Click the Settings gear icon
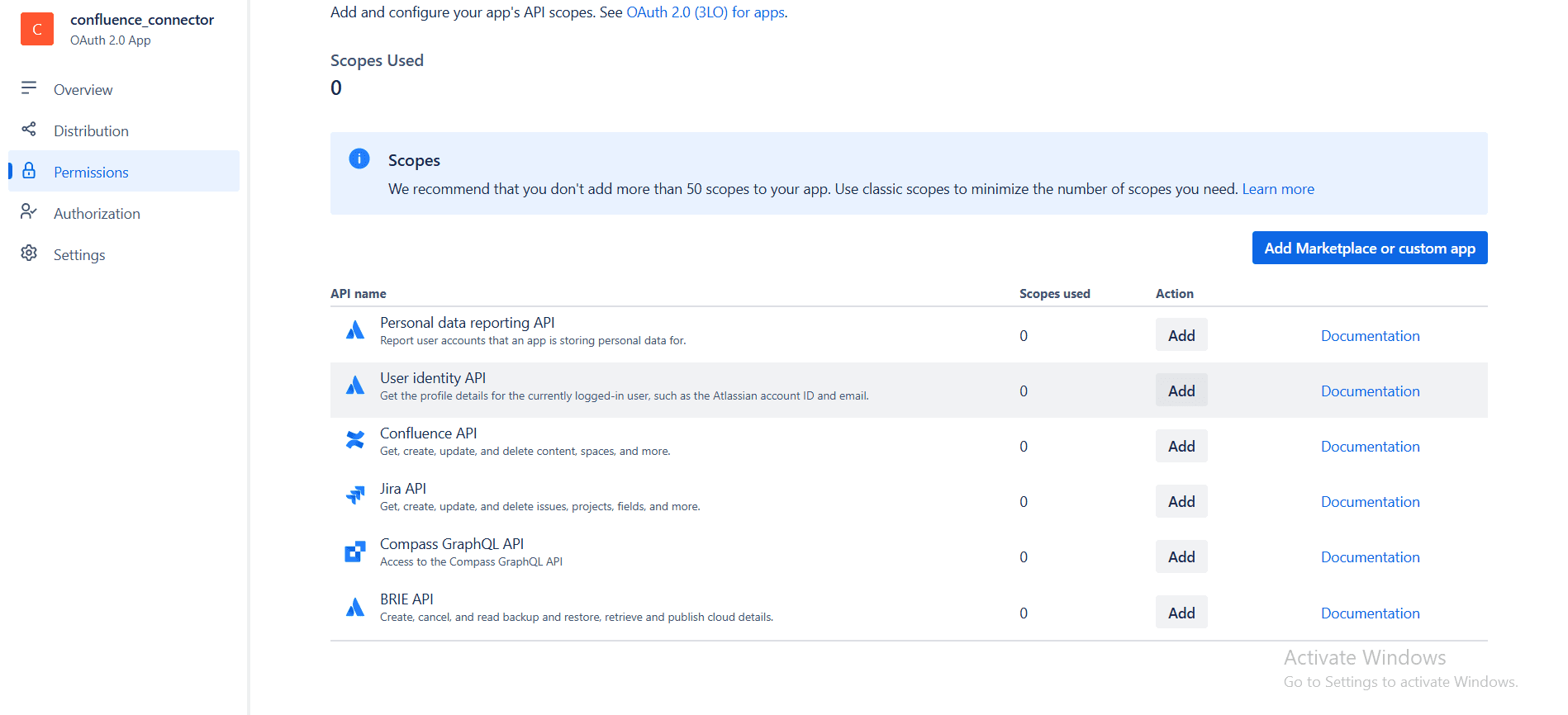1568x715 pixels. coord(29,253)
